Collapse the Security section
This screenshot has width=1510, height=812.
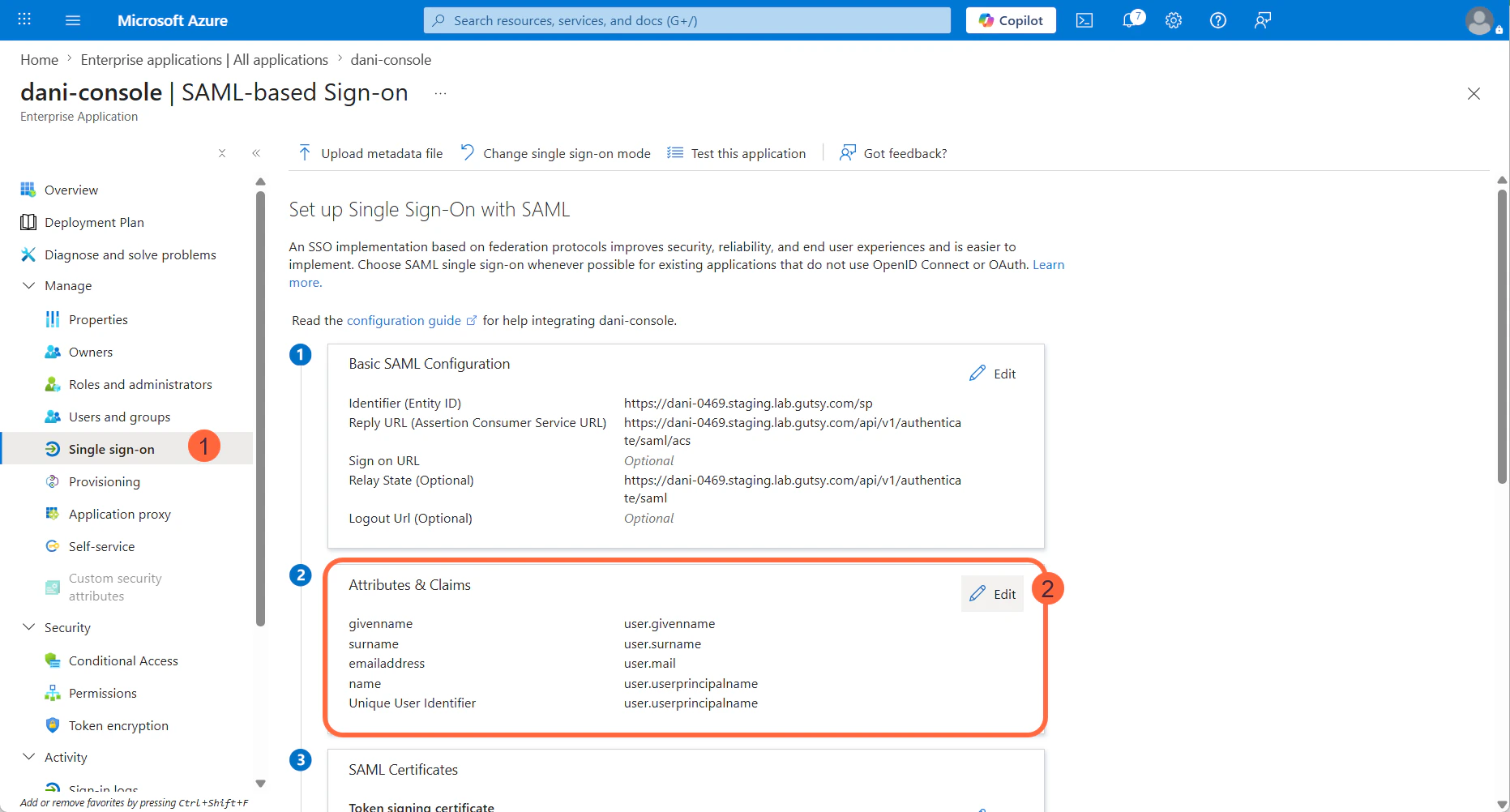point(29,627)
